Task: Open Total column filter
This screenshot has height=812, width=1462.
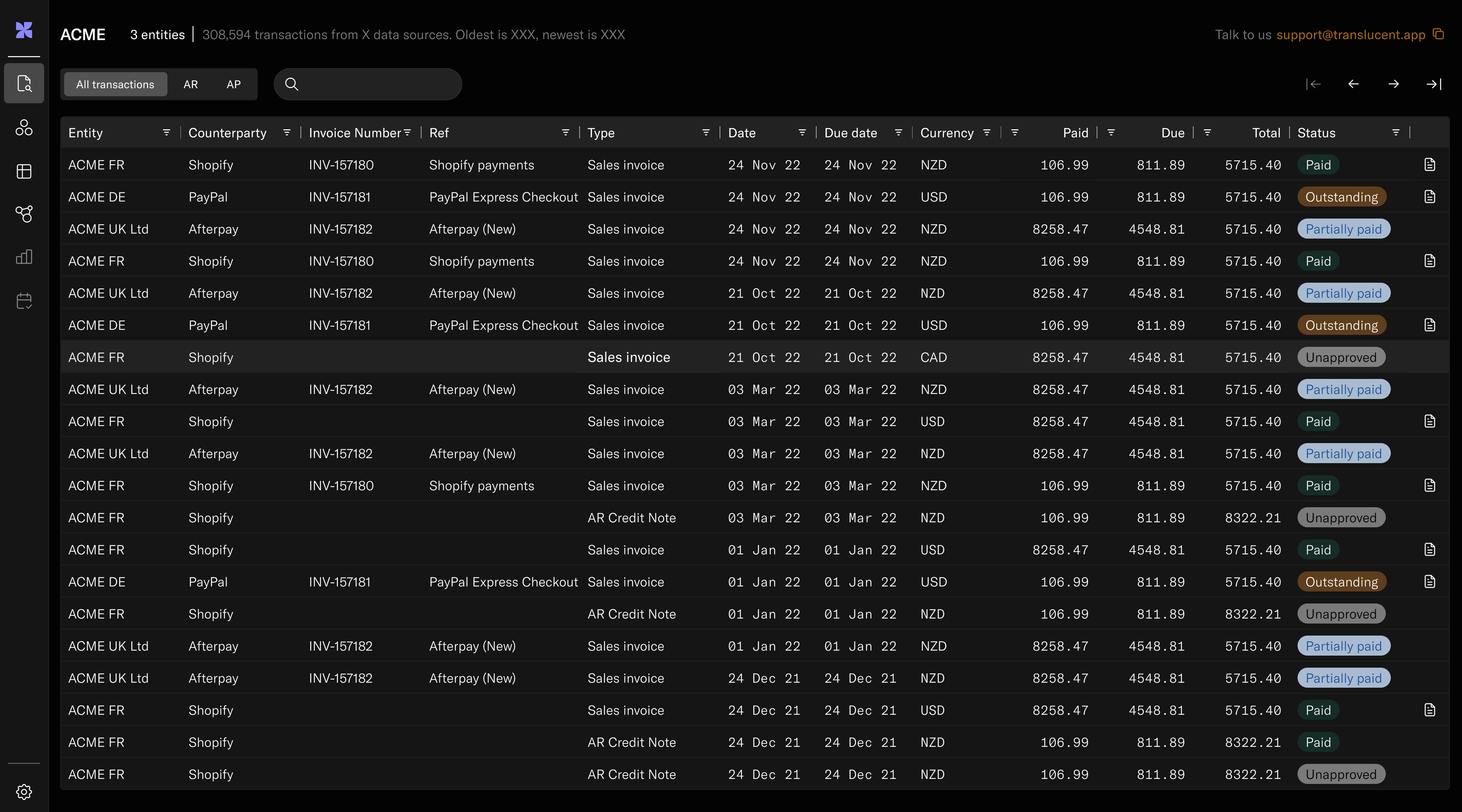Action: click(1207, 132)
